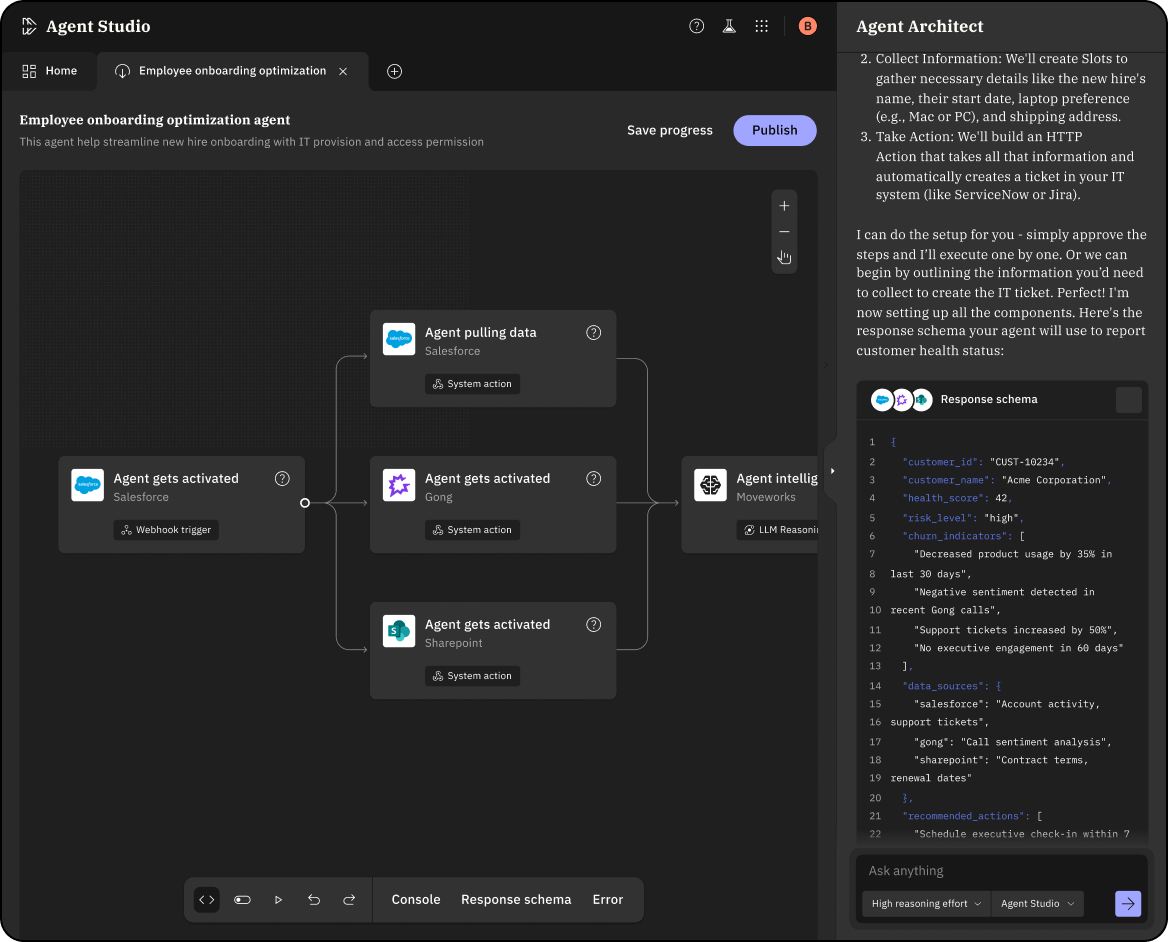Close the Employee onboarding optimization tab
The height and width of the screenshot is (942, 1168).
pos(343,71)
